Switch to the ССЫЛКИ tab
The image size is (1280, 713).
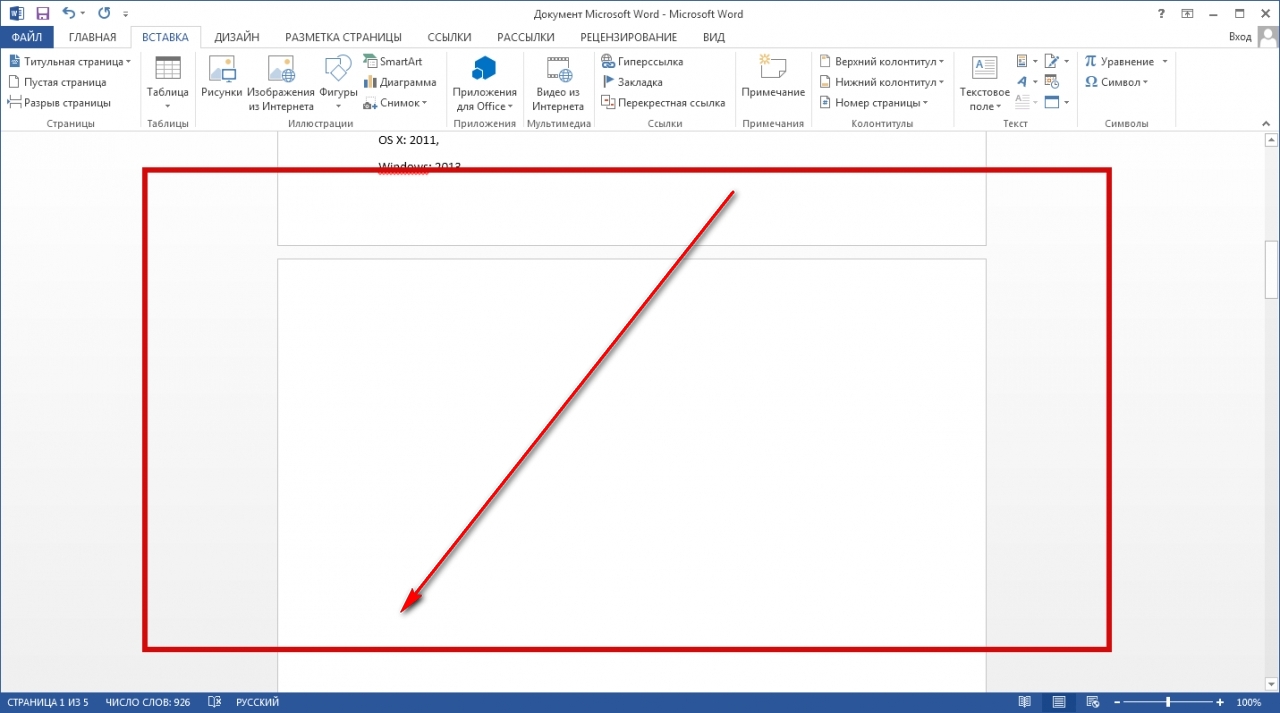(x=448, y=37)
